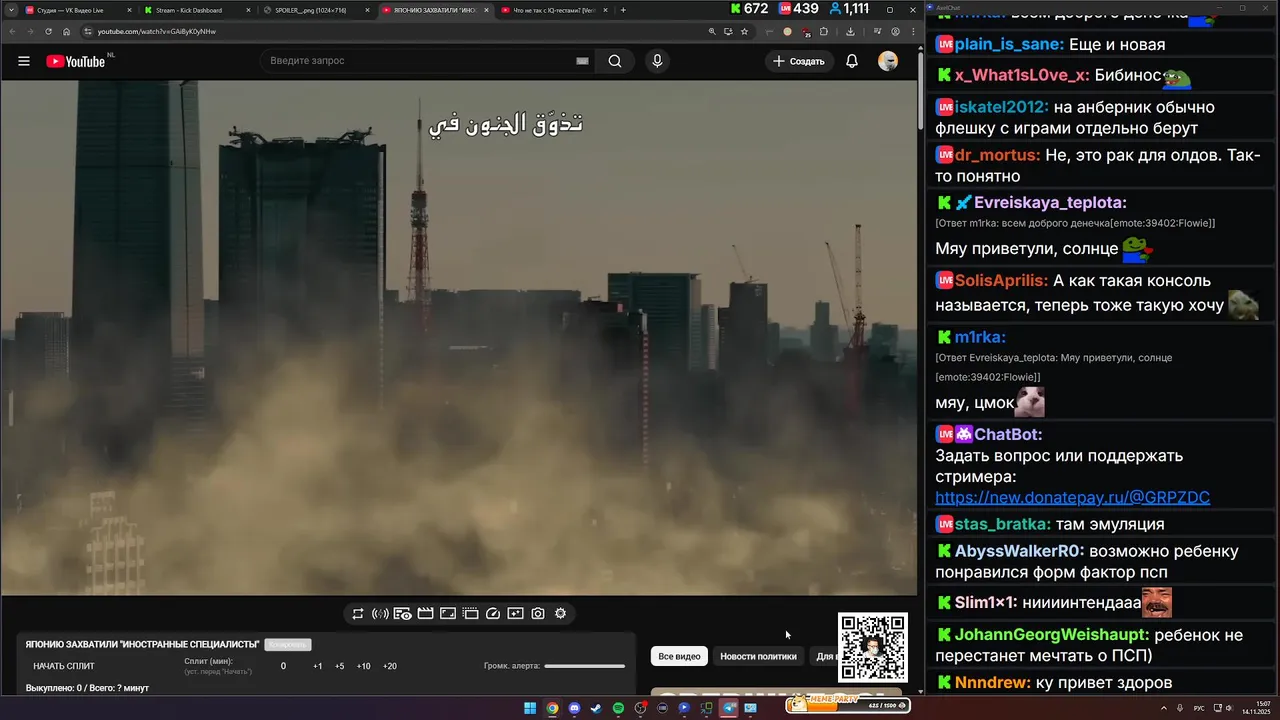Reload the page in browser toolbar

48,31
